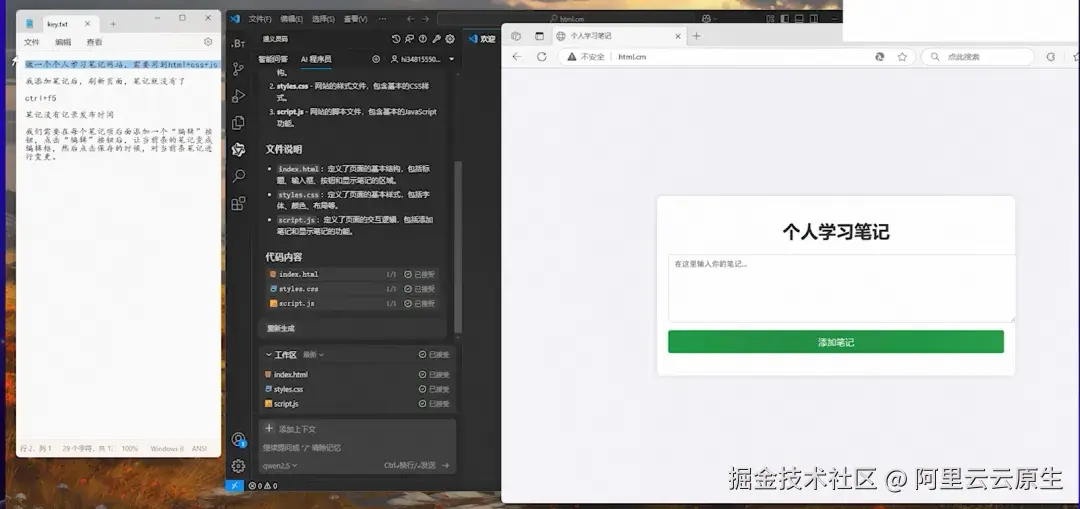The width and height of the screenshot is (1080, 509).
Task: Open Run and Debug view icon
Action: [238, 96]
